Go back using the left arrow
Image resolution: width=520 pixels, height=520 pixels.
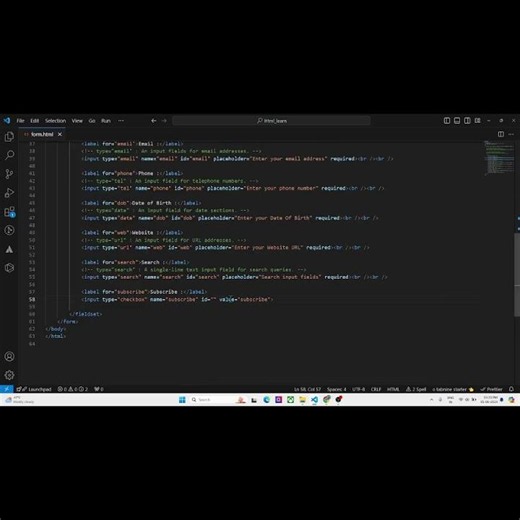pyautogui.click(x=154, y=121)
